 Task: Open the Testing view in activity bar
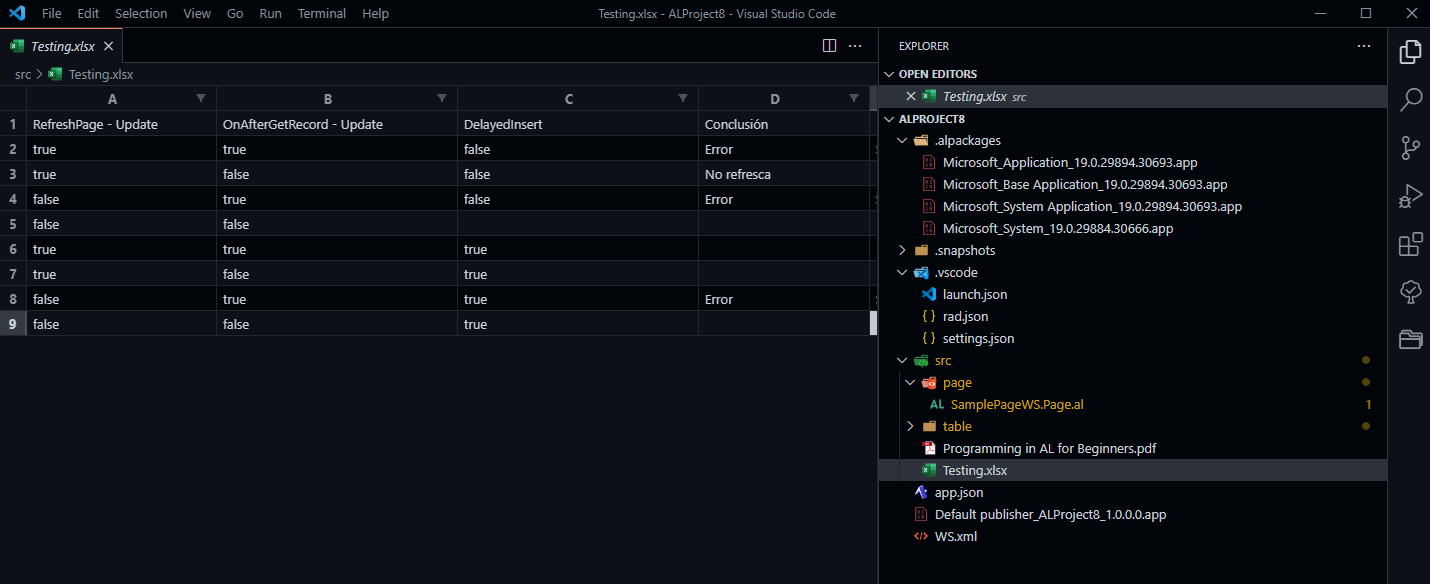tap(1410, 291)
